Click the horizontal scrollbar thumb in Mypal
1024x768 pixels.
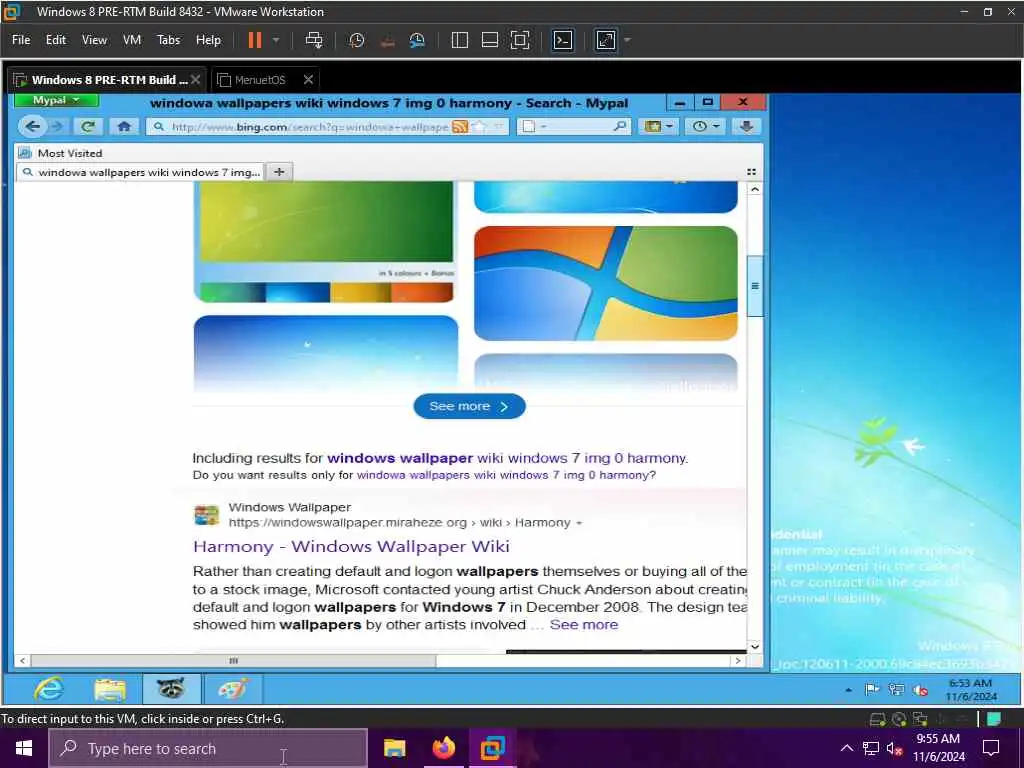click(x=233, y=661)
